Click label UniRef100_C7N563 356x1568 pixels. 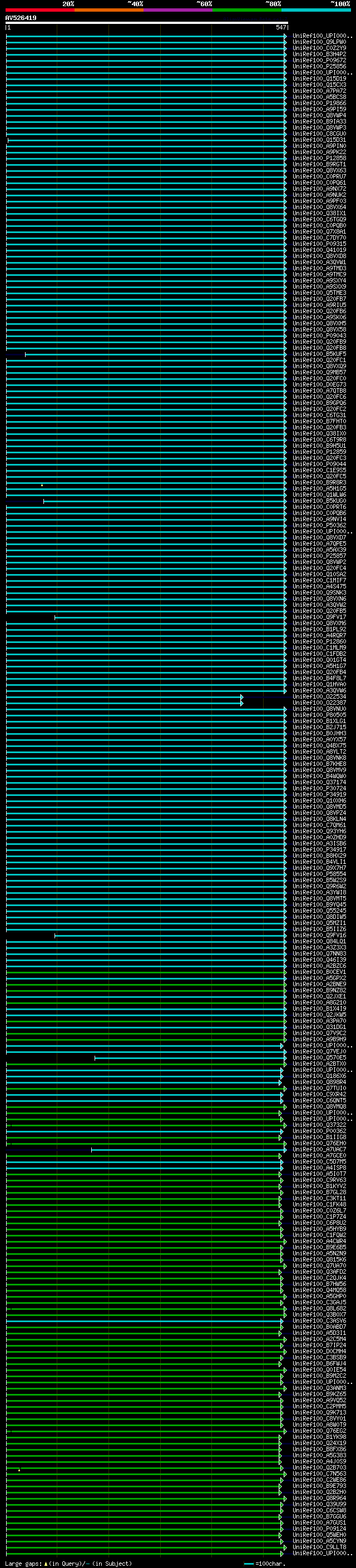pos(319,1473)
